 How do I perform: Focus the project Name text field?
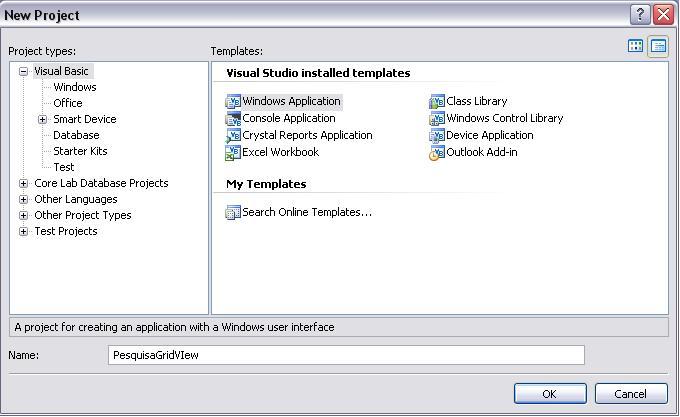[346, 355]
